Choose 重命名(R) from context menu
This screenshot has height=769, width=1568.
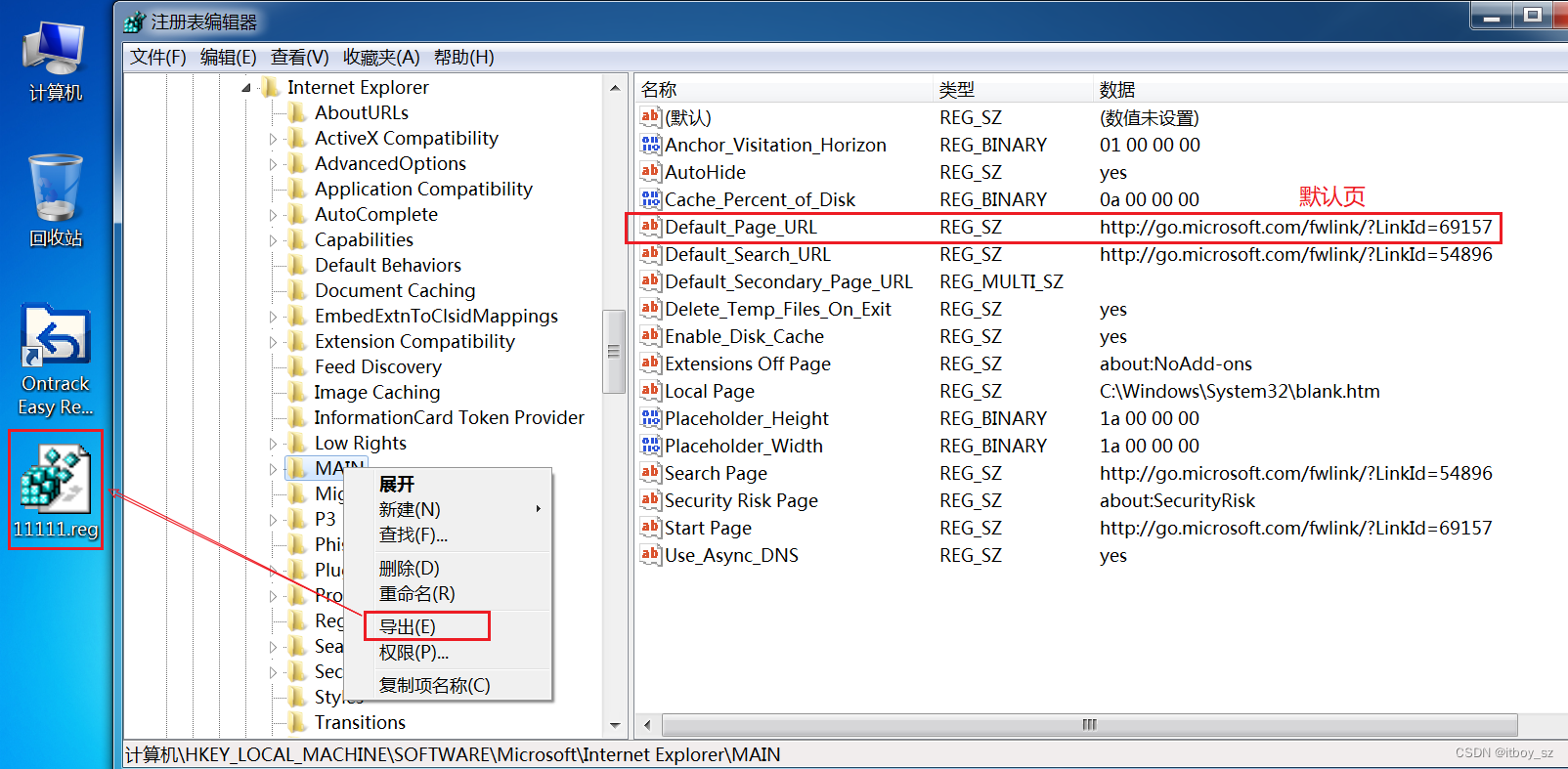click(448, 593)
